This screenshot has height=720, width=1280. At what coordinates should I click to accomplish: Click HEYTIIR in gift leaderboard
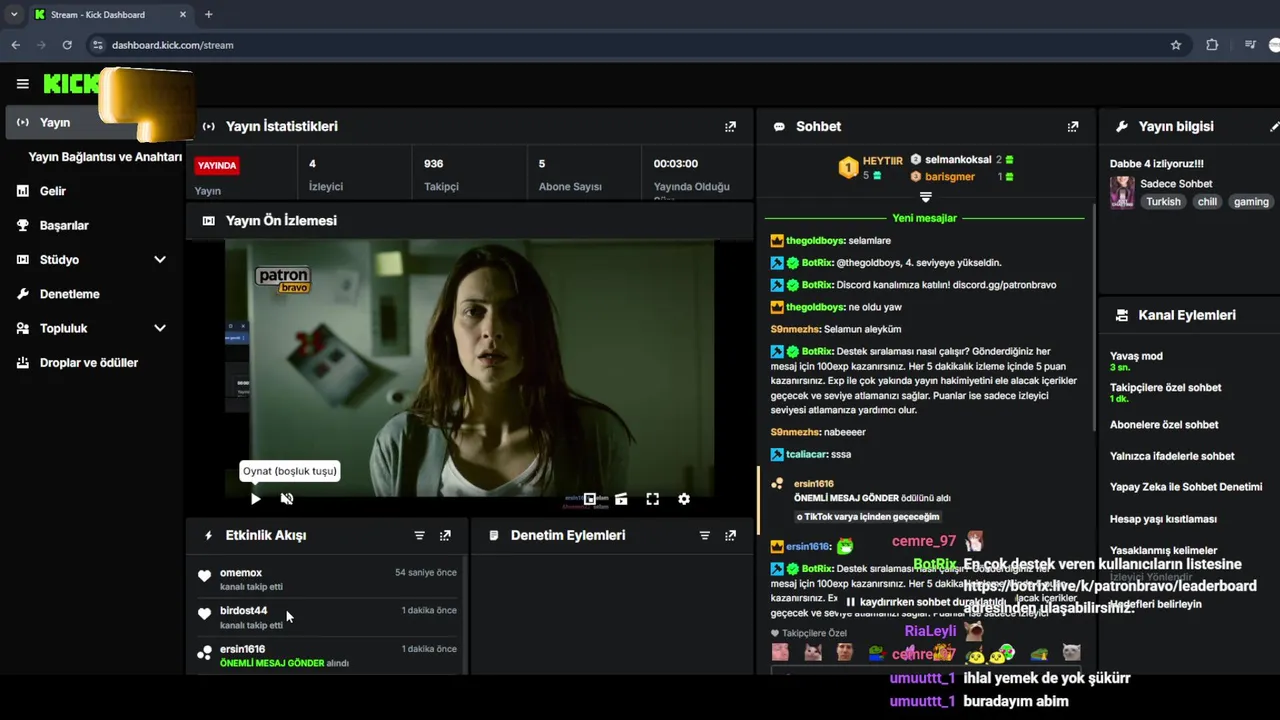pos(882,160)
